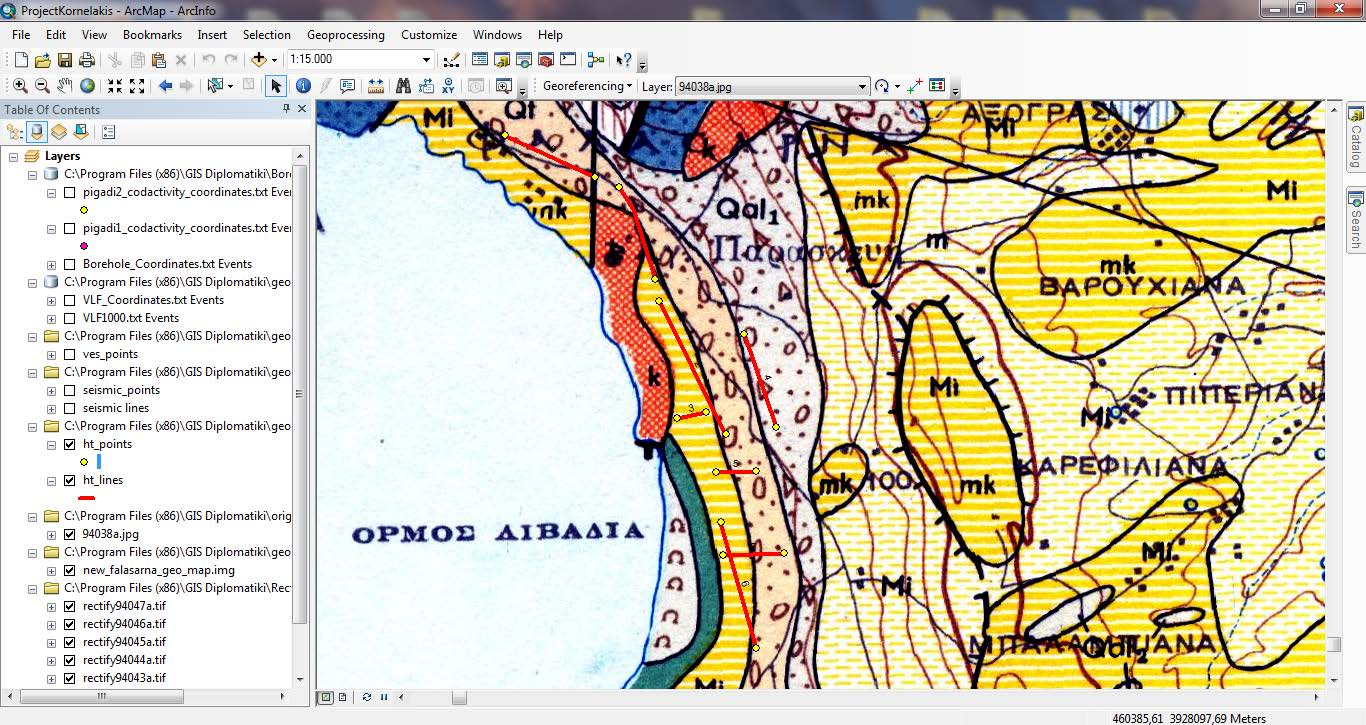Image resolution: width=1366 pixels, height=725 pixels.
Task: Expand the Borehole_Coordinates.txt Events node
Action: [x=52, y=264]
